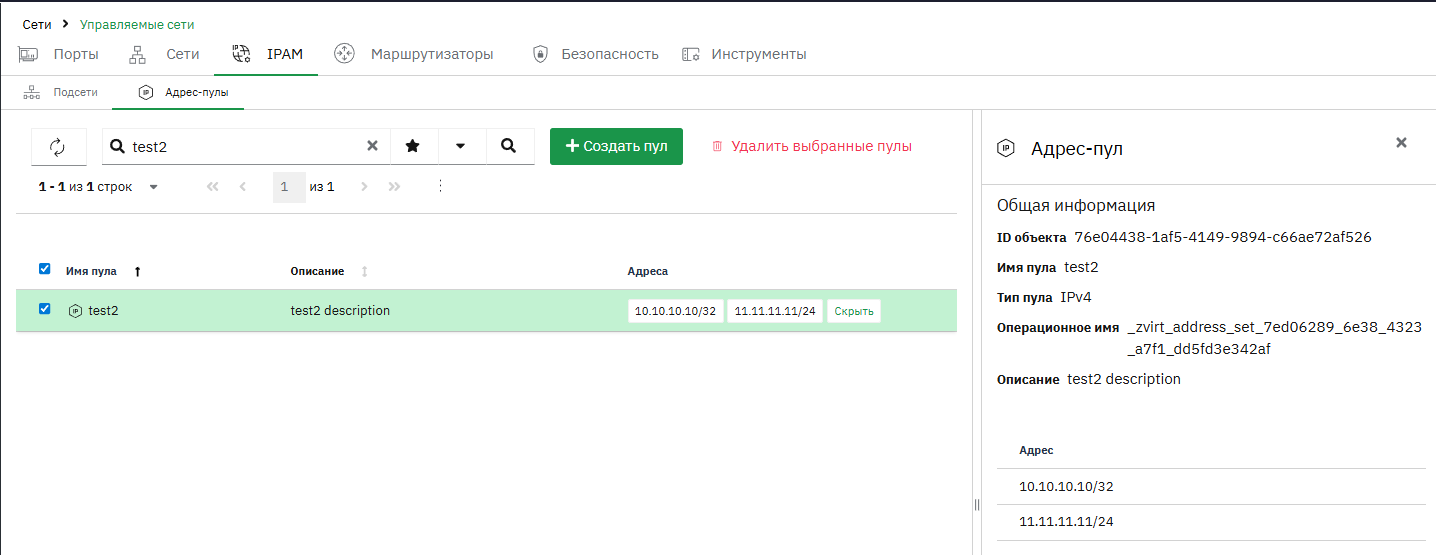Go to next page arrow

pos(364,187)
